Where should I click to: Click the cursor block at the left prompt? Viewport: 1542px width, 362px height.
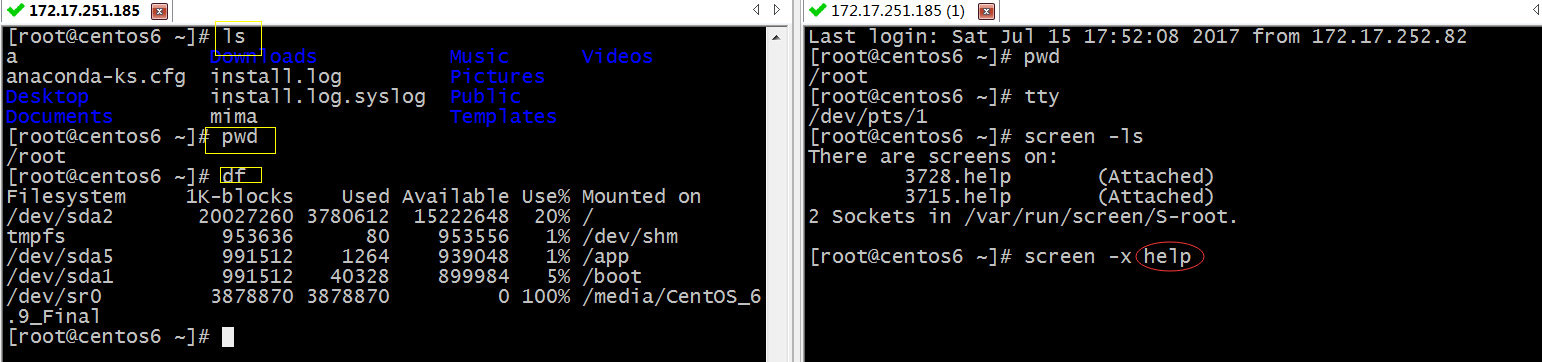pos(228,337)
